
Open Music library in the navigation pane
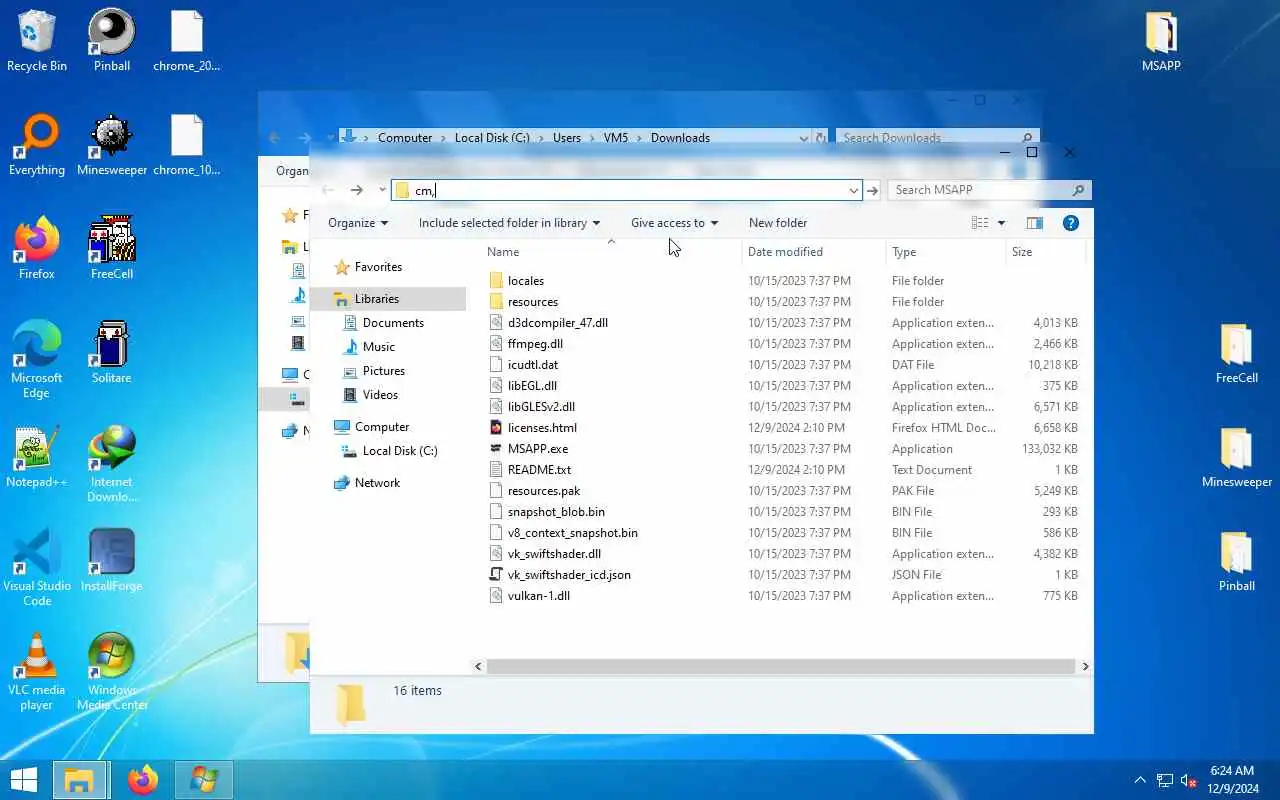point(378,347)
